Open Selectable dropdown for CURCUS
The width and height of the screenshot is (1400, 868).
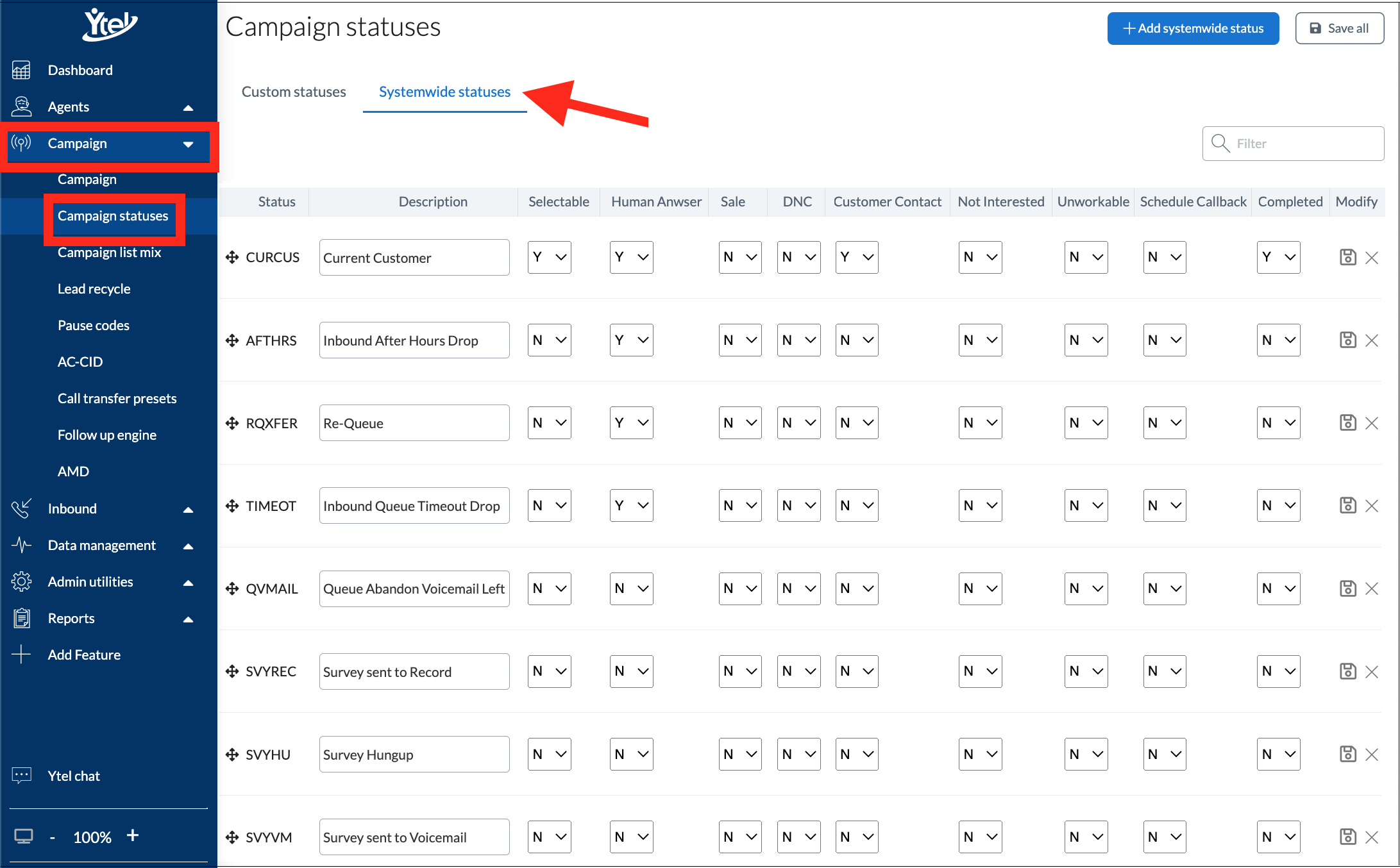pyautogui.click(x=549, y=257)
